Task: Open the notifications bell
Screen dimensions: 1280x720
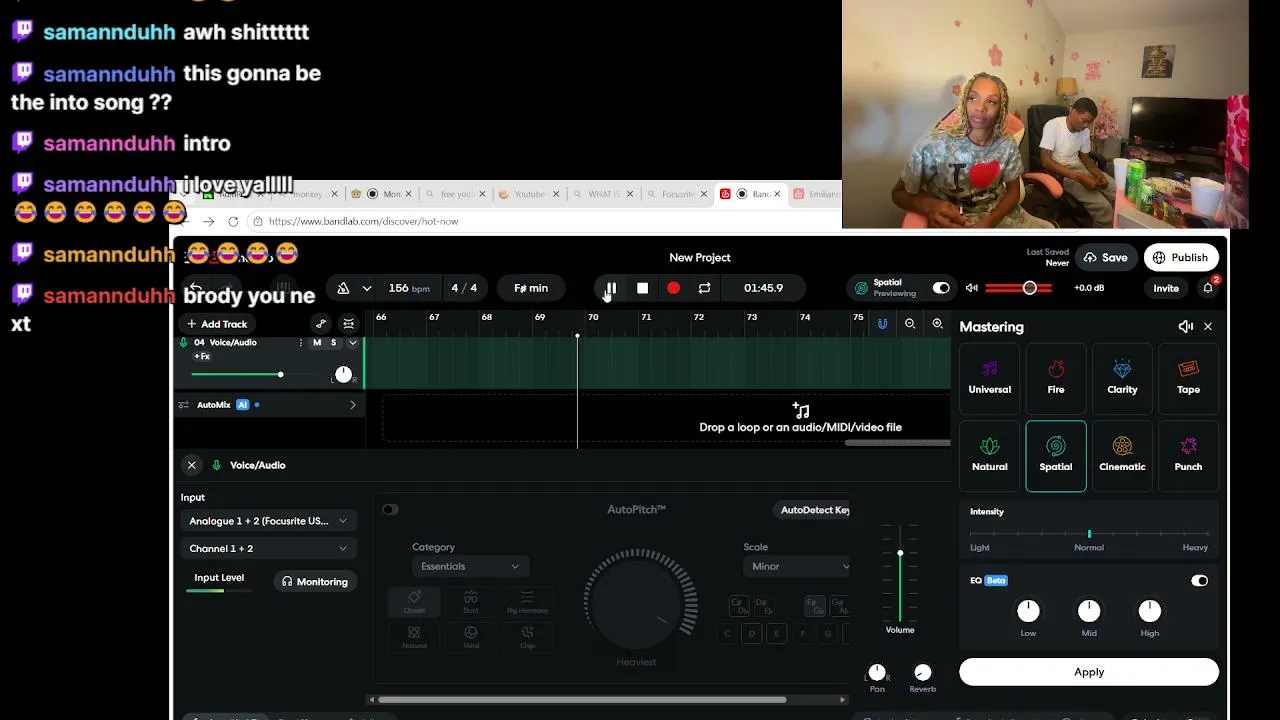Action: (x=1208, y=288)
